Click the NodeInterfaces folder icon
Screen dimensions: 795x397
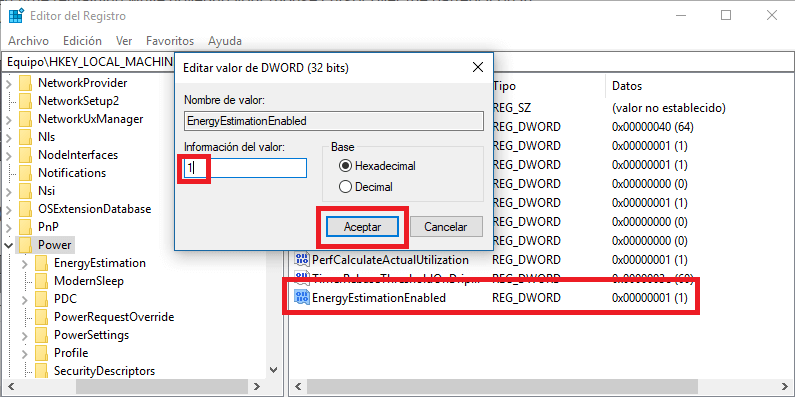click(x=25, y=155)
